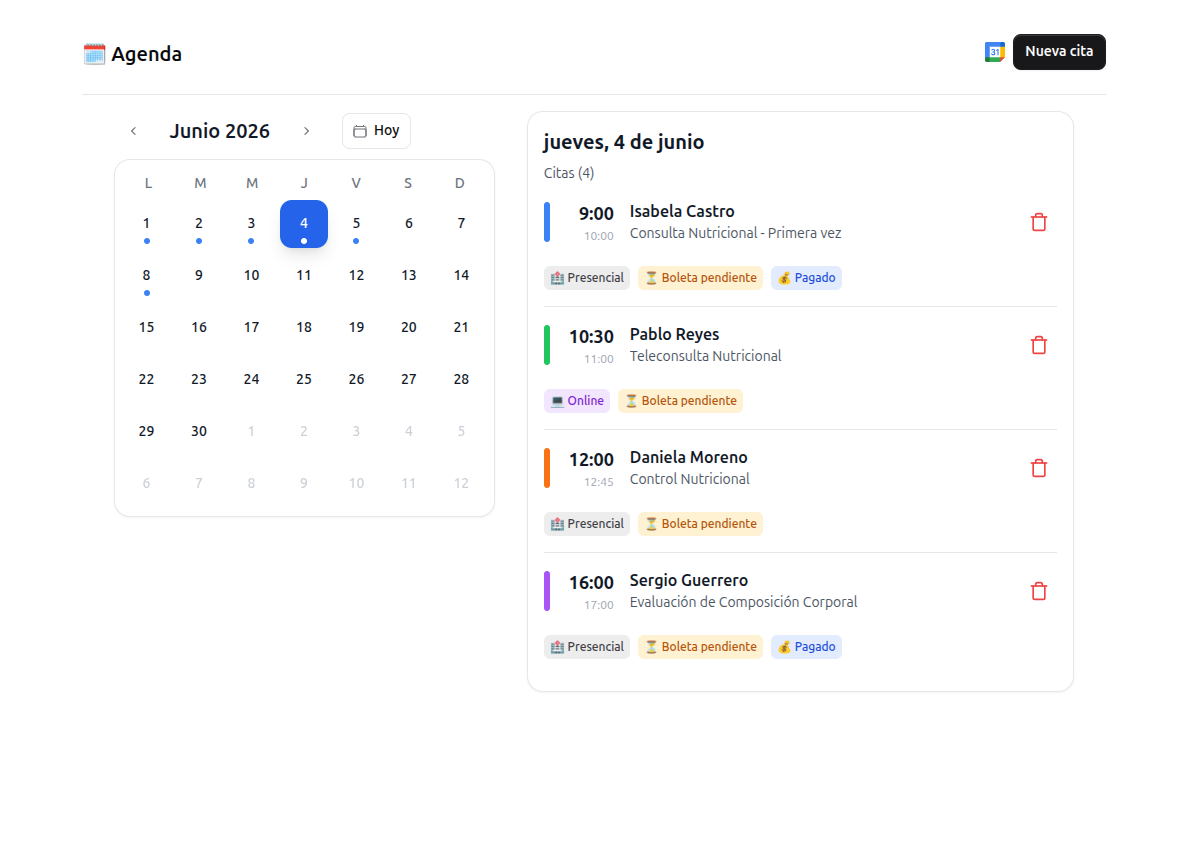This screenshot has width=1187, height=845.
Task: Click Online tag on Pablo Reyes
Action: point(577,401)
